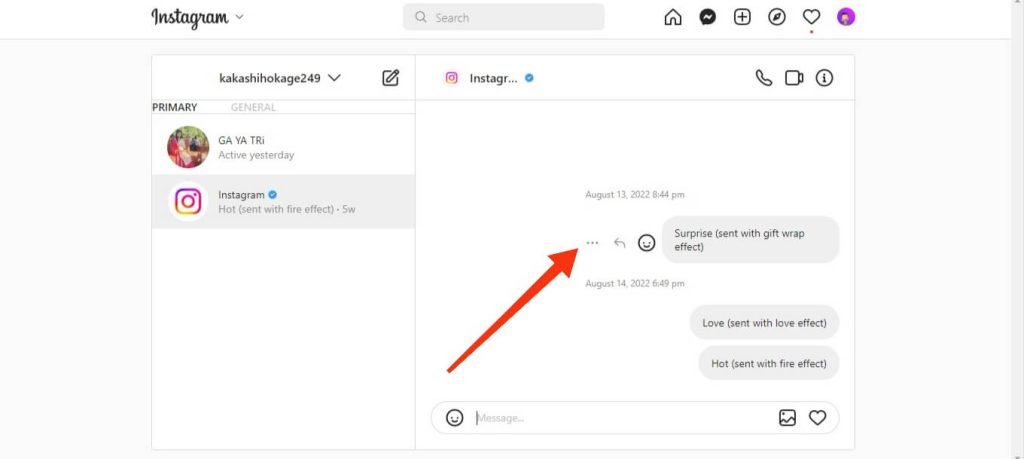Open the GA YA TRi conversation

click(283, 147)
